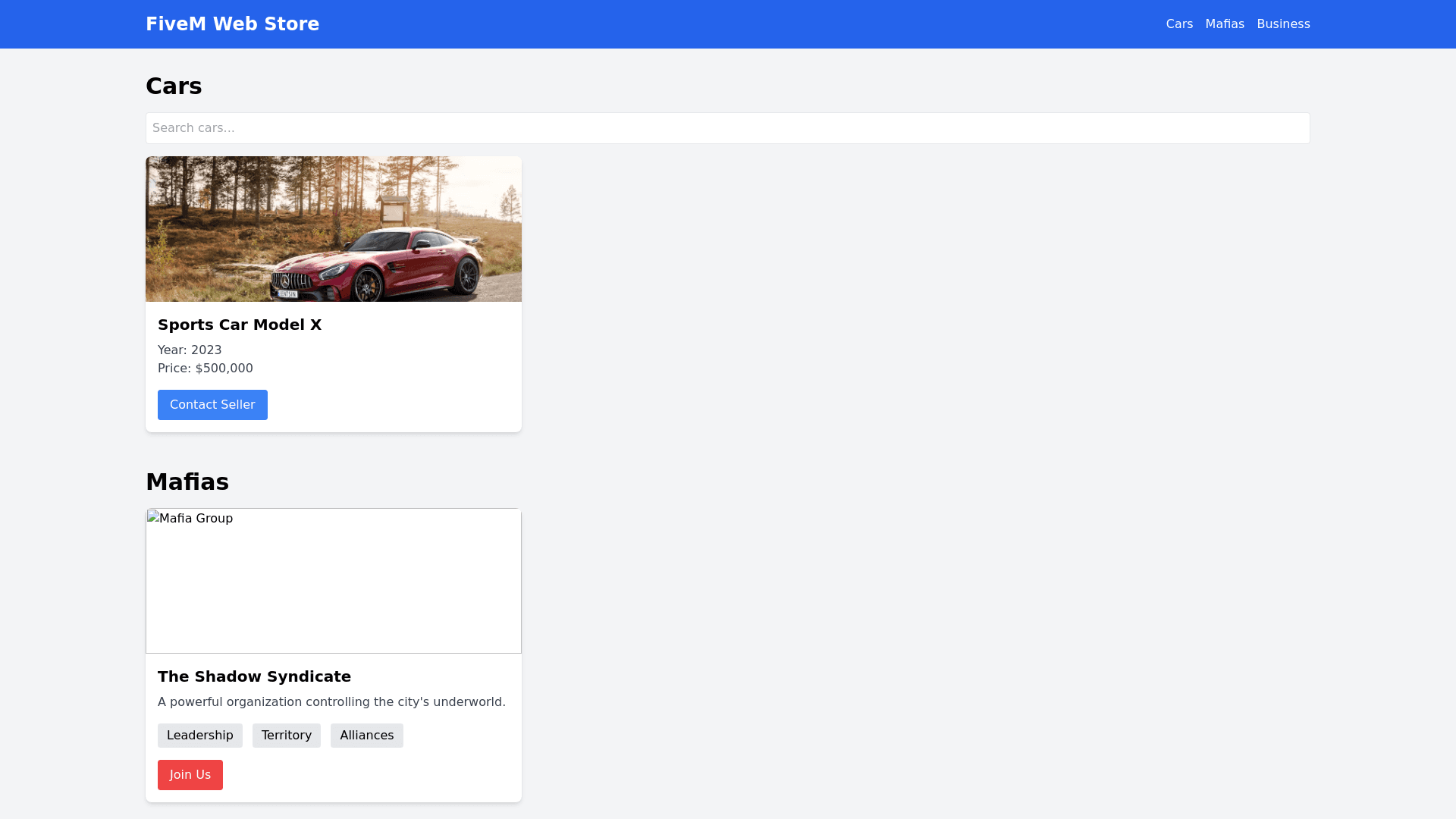Select the Alliances tag

(366, 736)
